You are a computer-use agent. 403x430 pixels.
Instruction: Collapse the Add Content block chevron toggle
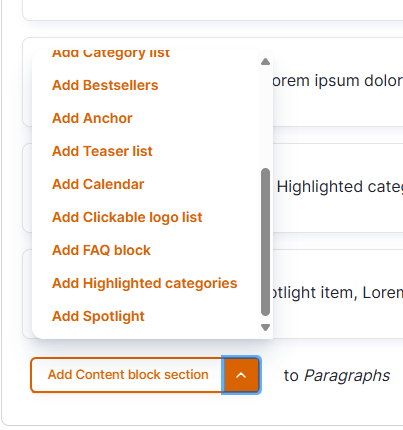click(x=241, y=375)
